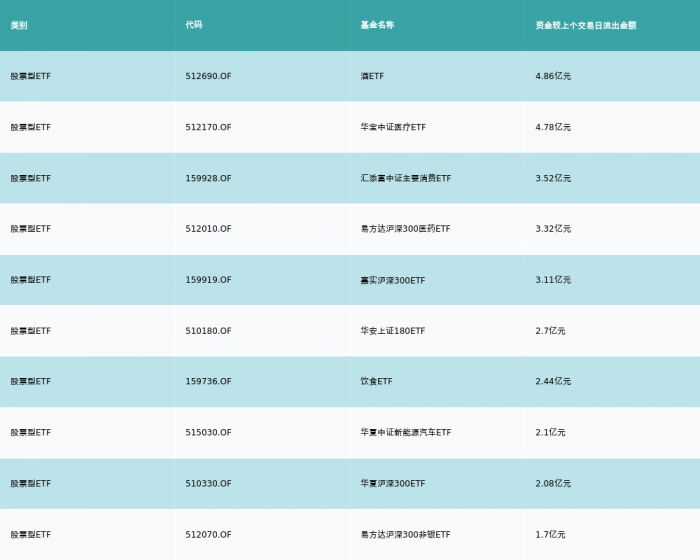The height and width of the screenshot is (560, 700).
Task: Click the 类别 column header
Action: (19, 25)
